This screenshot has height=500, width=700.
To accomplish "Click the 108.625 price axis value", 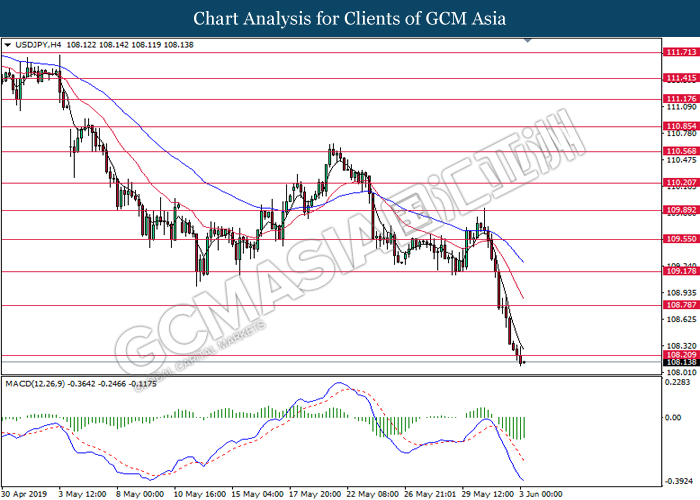I will point(681,319).
